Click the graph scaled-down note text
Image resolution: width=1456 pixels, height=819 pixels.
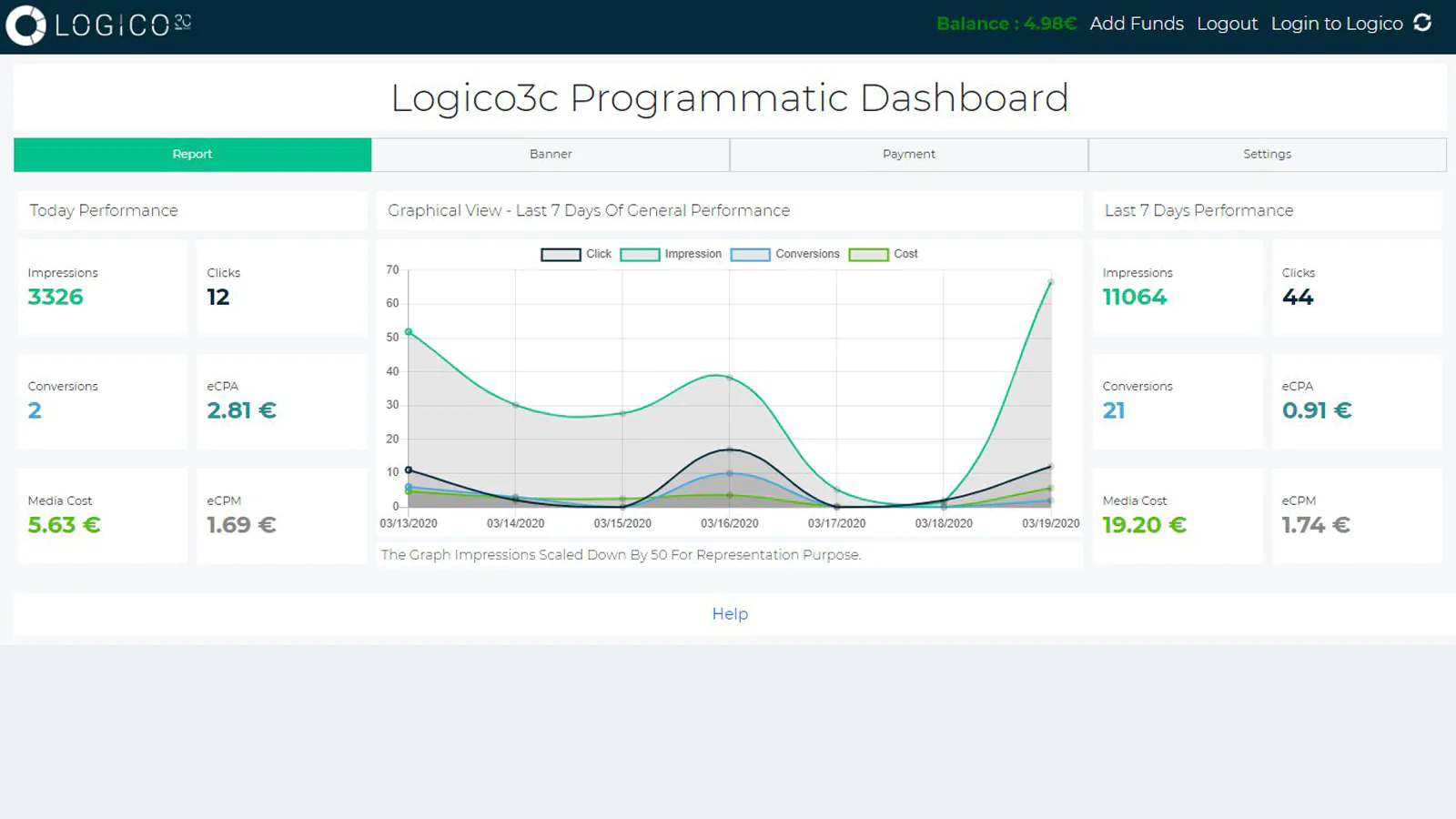coord(621,555)
